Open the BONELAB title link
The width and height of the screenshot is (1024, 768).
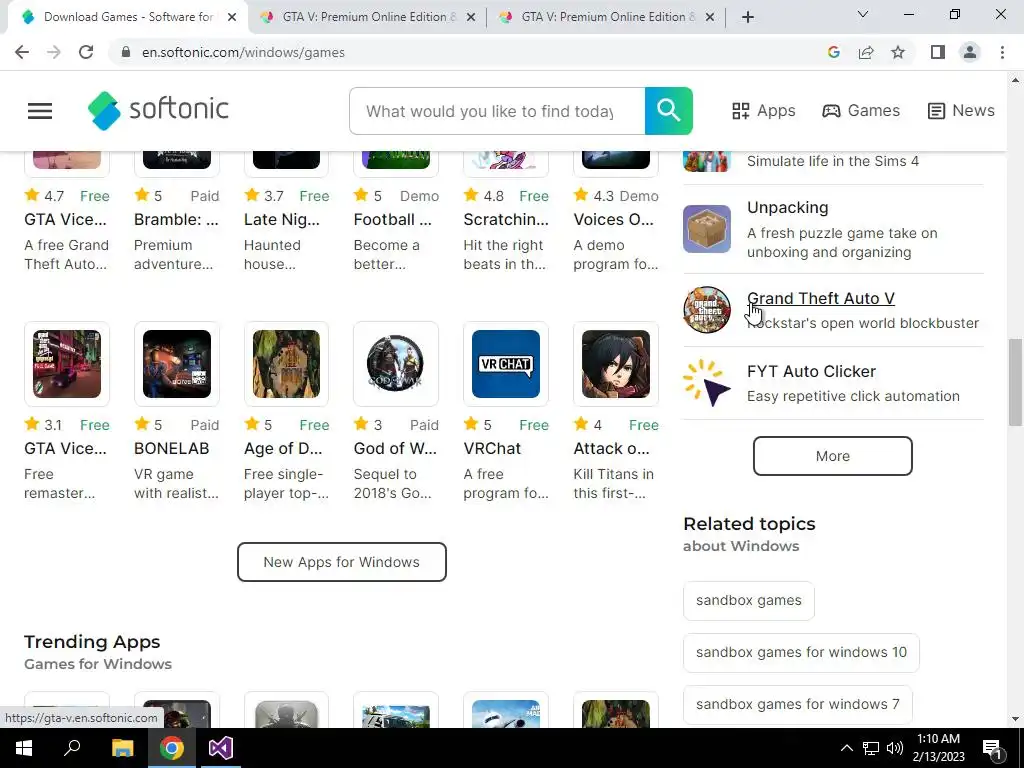[172, 449]
